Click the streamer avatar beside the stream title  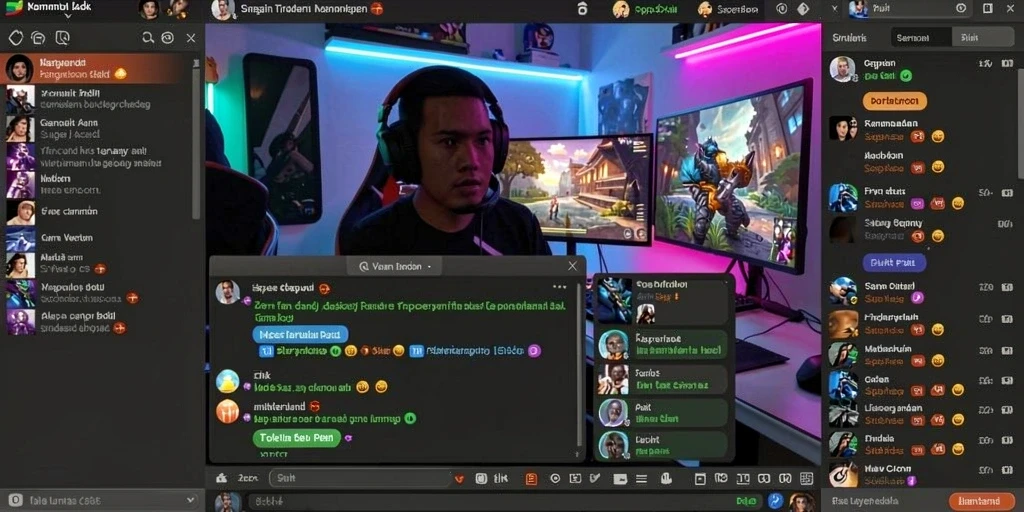[223, 9]
